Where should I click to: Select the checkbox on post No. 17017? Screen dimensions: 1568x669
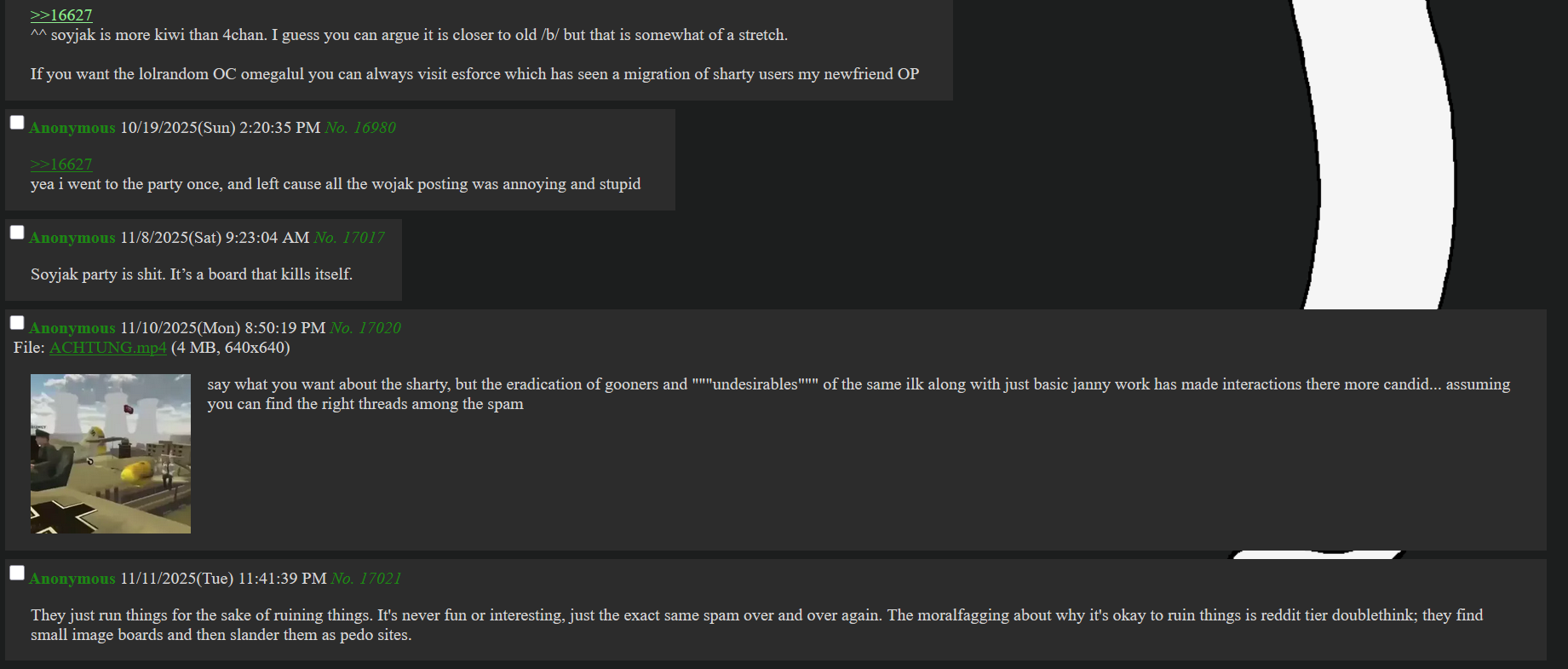pos(17,233)
